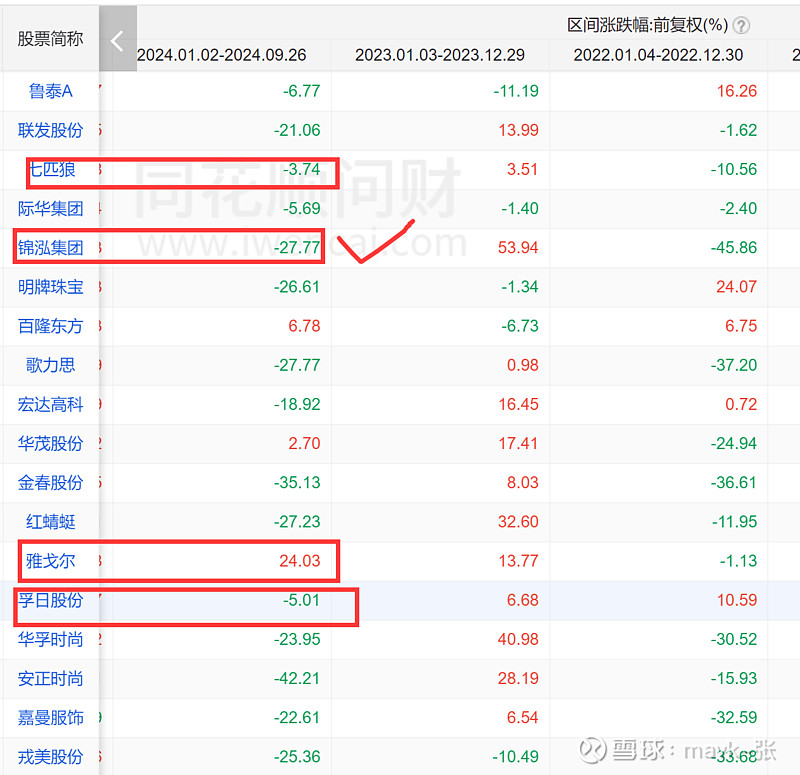Open the 红蜻蜓 stock link
This screenshot has width=800, height=775.
[51, 522]
